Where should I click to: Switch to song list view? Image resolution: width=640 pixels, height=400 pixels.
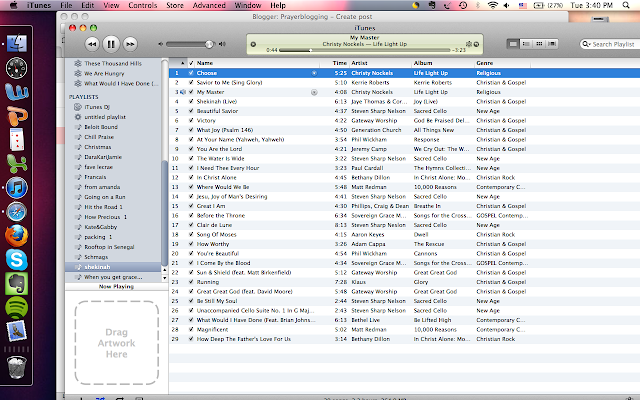[513, 44]
